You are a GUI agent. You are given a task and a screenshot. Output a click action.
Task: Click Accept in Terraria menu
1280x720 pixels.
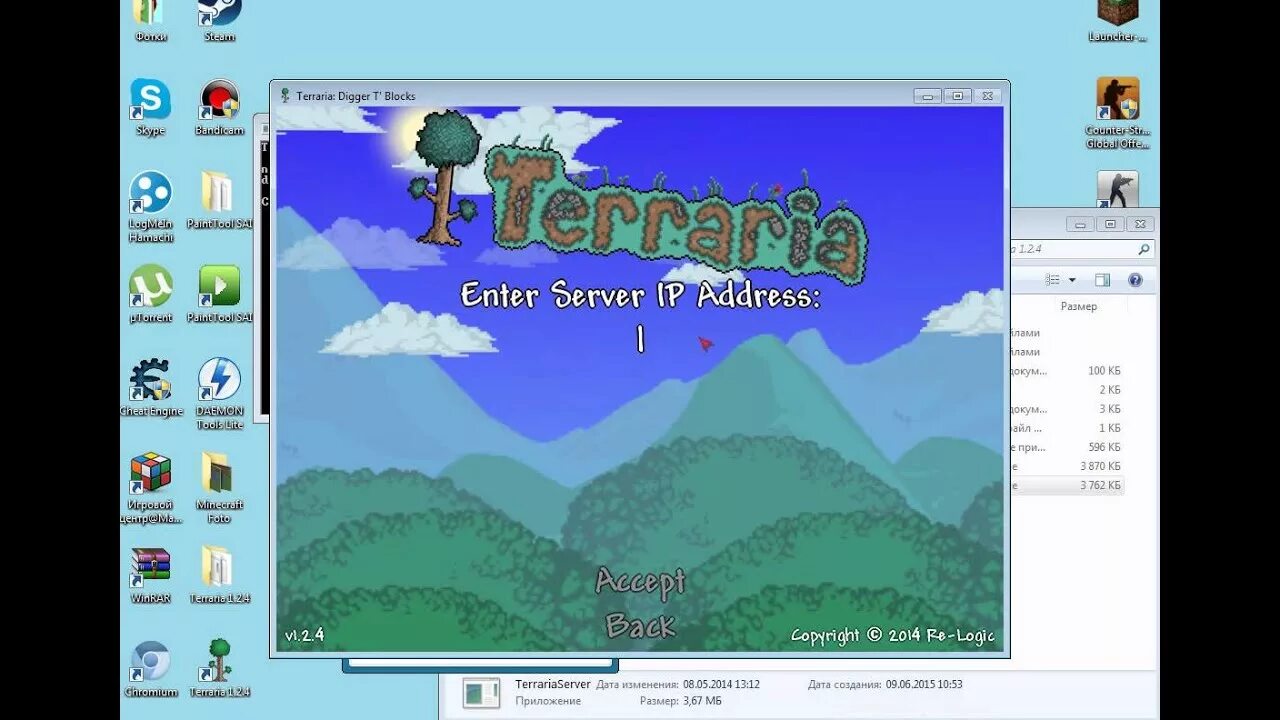641,581
